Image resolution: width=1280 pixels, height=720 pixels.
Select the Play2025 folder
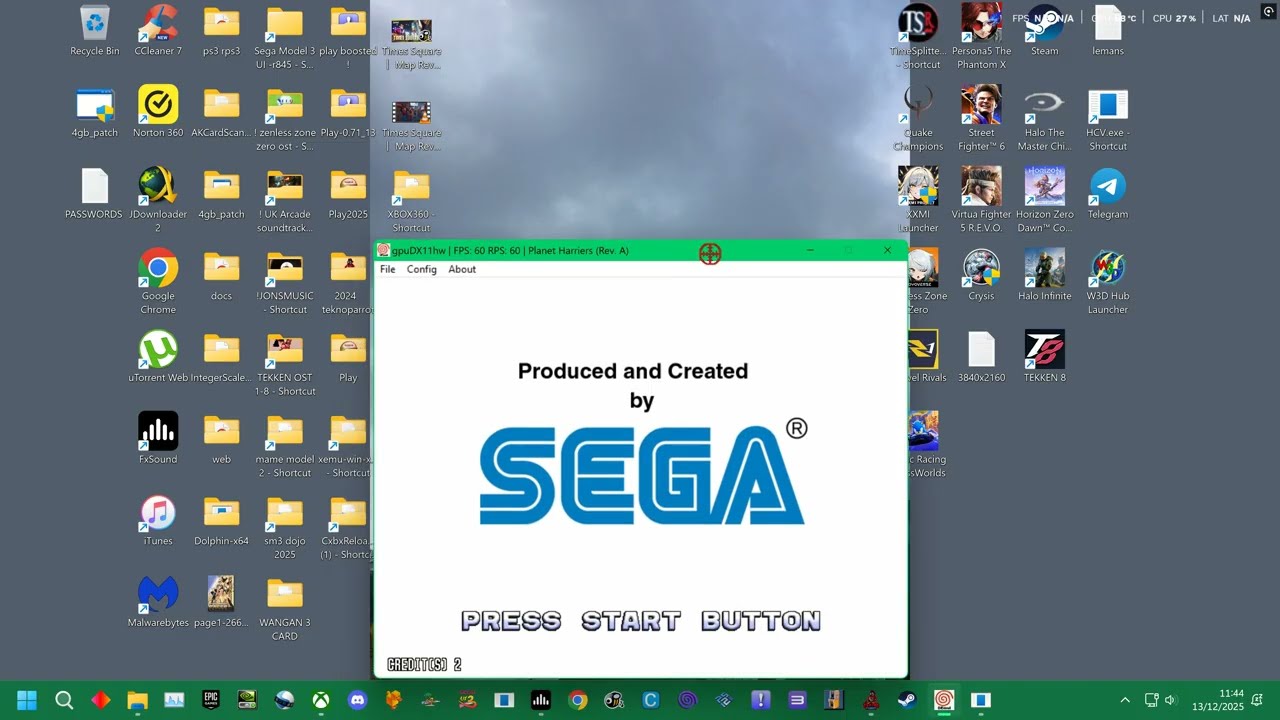(348, 194)
